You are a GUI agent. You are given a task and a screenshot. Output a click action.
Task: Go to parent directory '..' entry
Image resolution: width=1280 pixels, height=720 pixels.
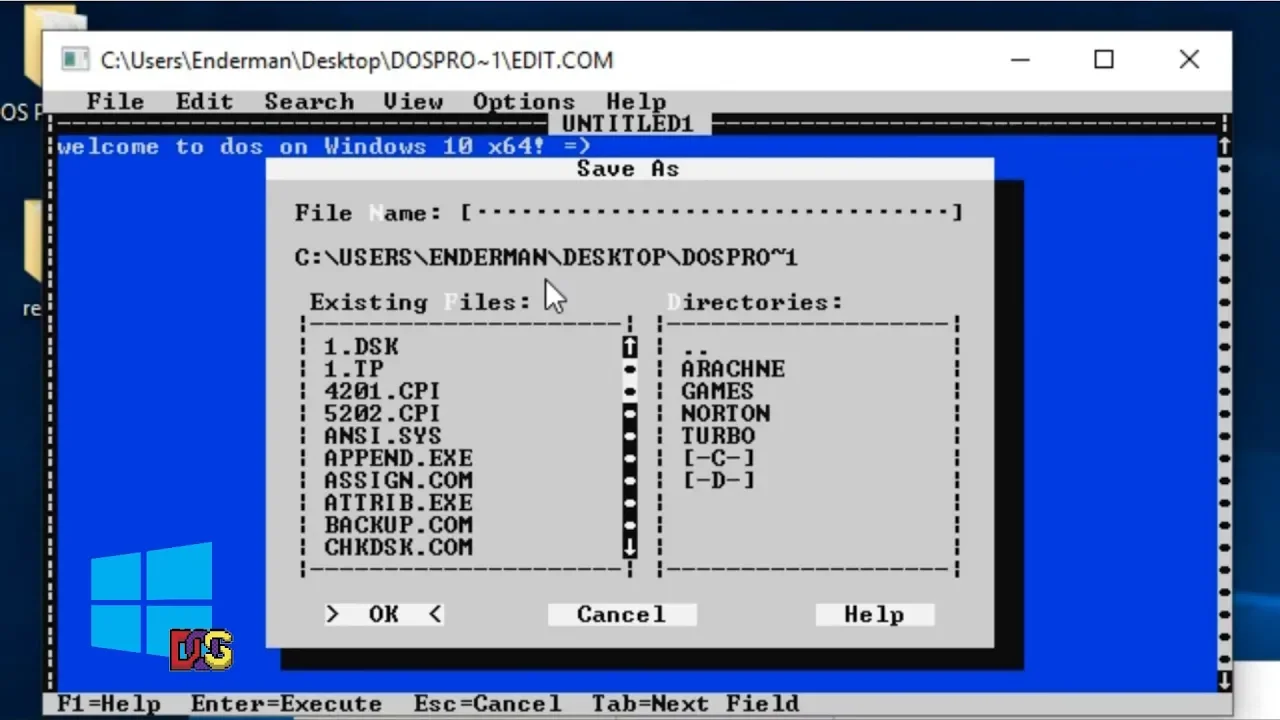(x=695, y=347)
